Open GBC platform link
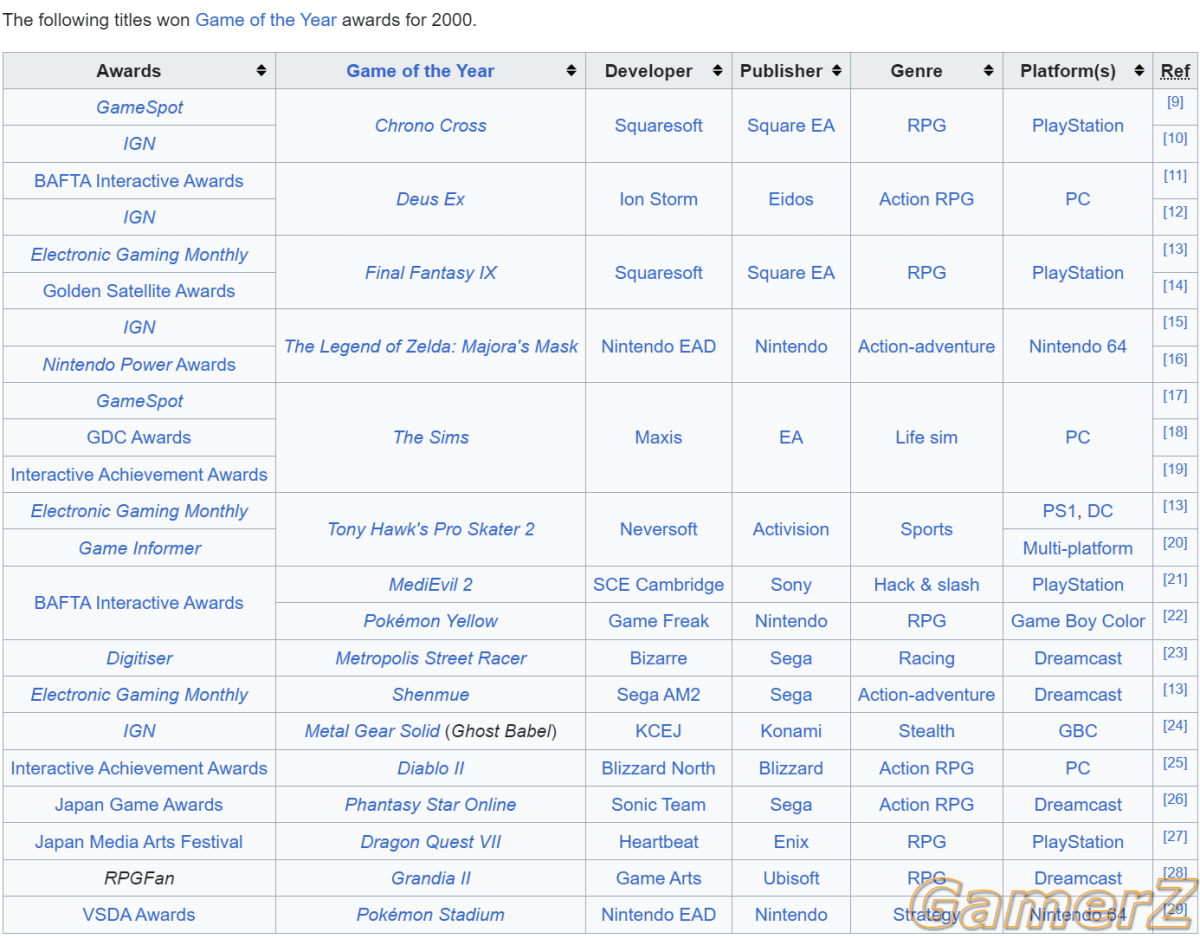This screenshot has width=1200, height=939. click(1078, 731)
